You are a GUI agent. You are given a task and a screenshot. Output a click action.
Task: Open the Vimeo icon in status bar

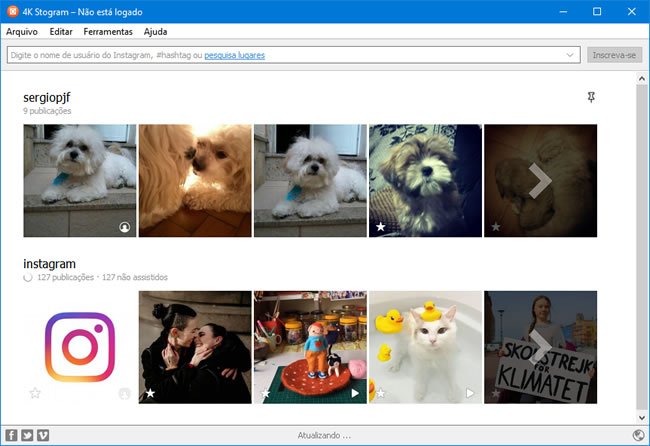(x=43, y=435)
